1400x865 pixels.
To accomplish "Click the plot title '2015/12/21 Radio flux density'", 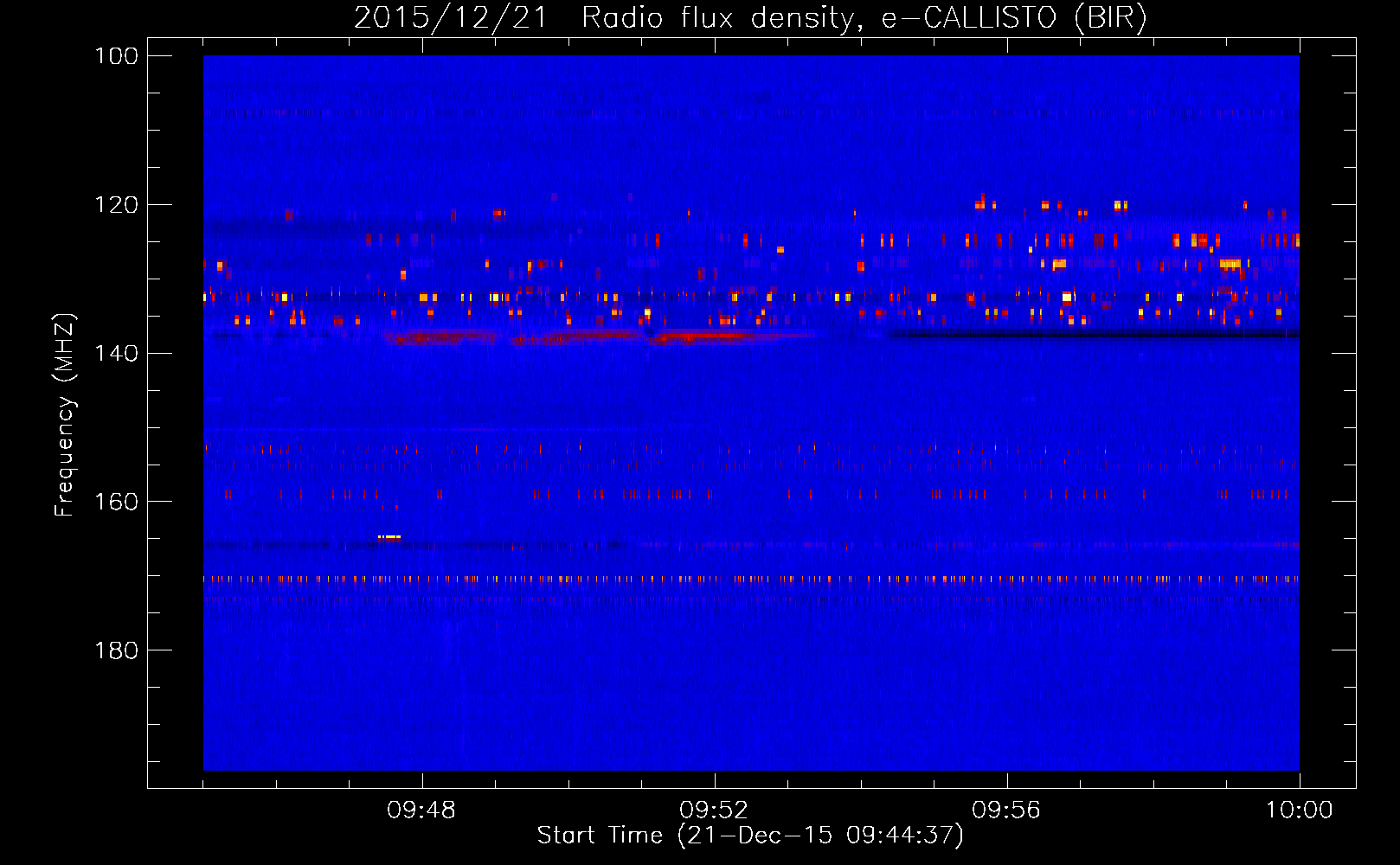I will click(x=750, y=17).
